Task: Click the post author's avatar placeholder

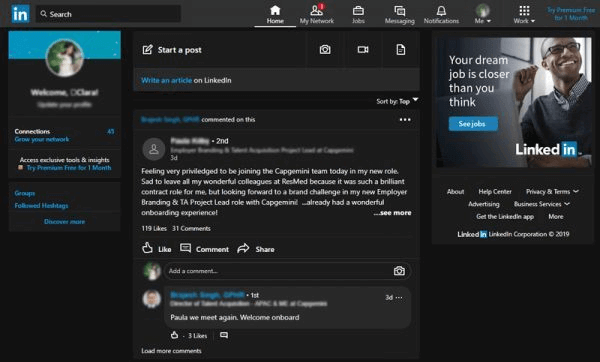Action: point(154,149)
